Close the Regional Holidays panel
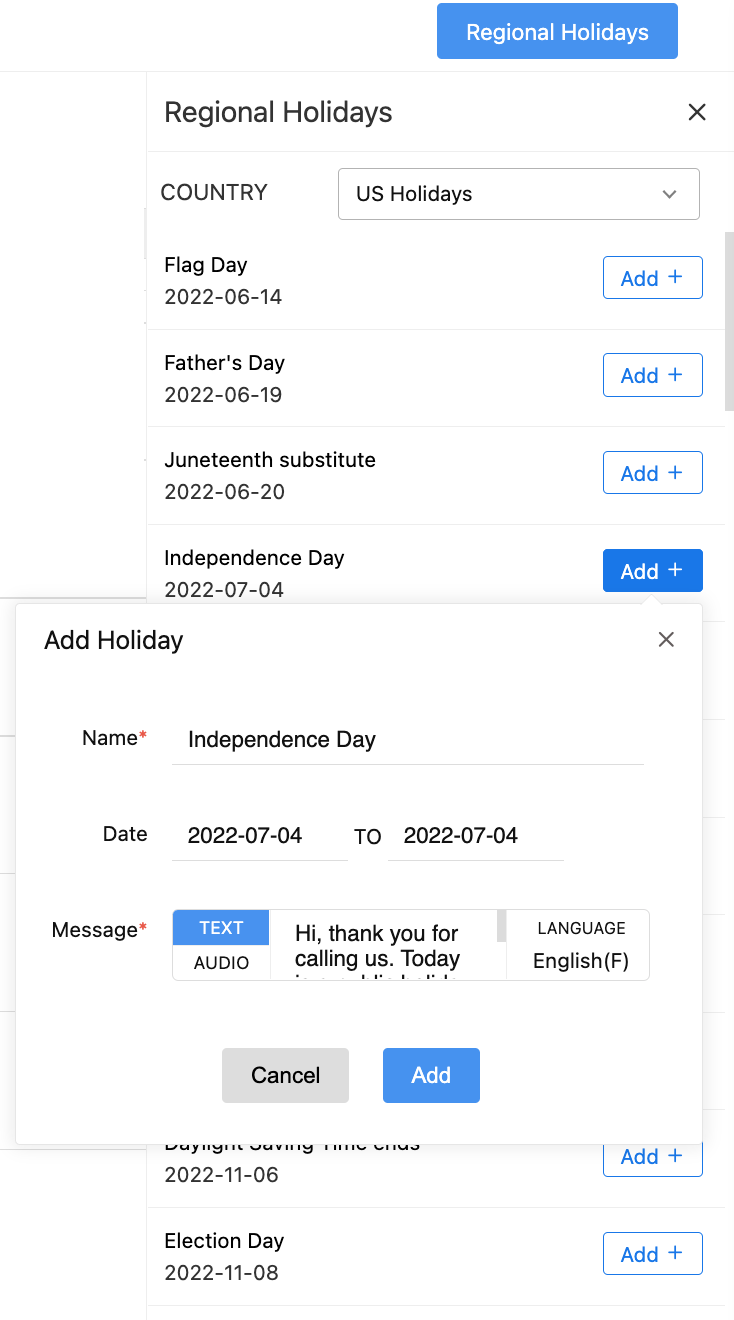The width and height of the screenshot is (734, 1320). 697,112
